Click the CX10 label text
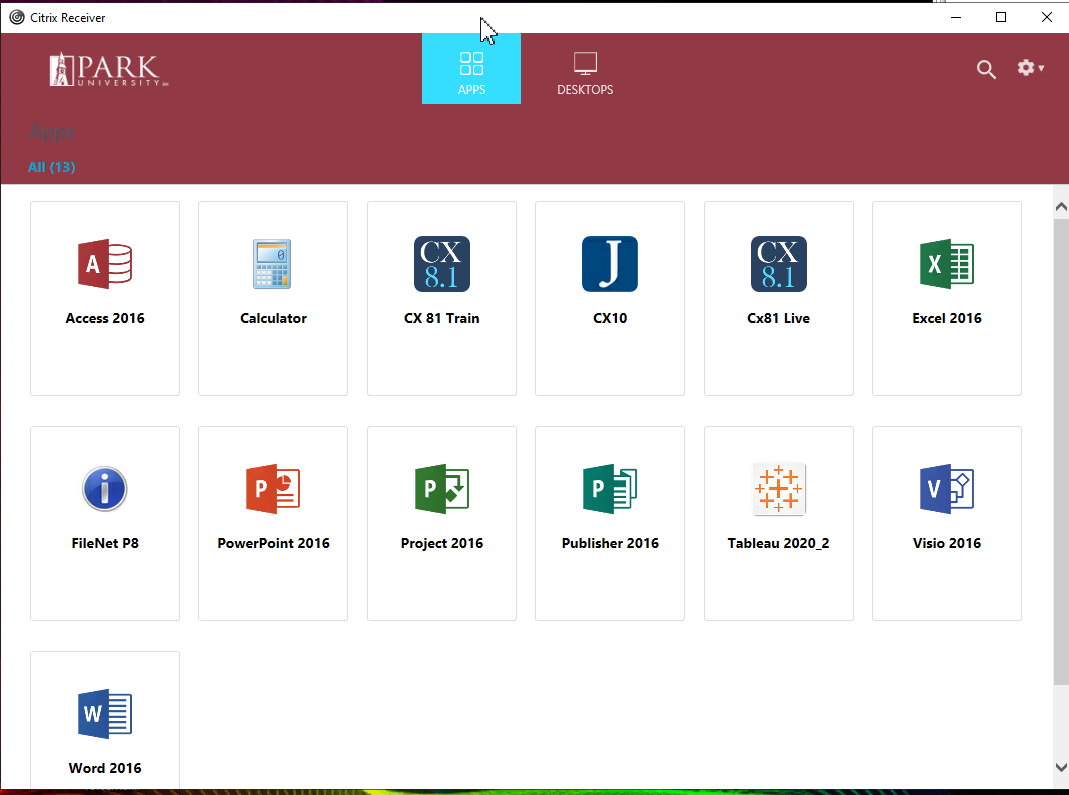The width and height of the screenshot is (1069, 795). click(x=610, y=318)
